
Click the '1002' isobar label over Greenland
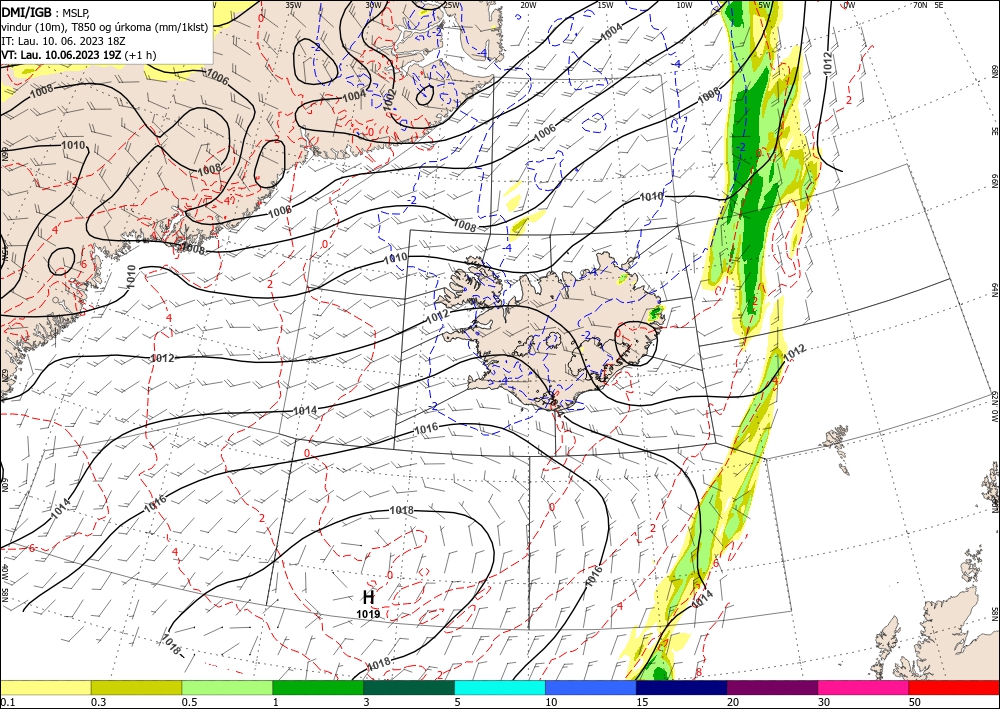click(390, 100)
